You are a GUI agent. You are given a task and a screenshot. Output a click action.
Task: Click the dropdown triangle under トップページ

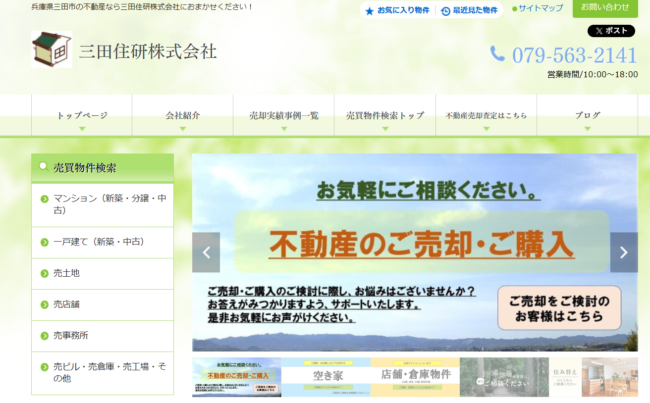click(82, 129)
